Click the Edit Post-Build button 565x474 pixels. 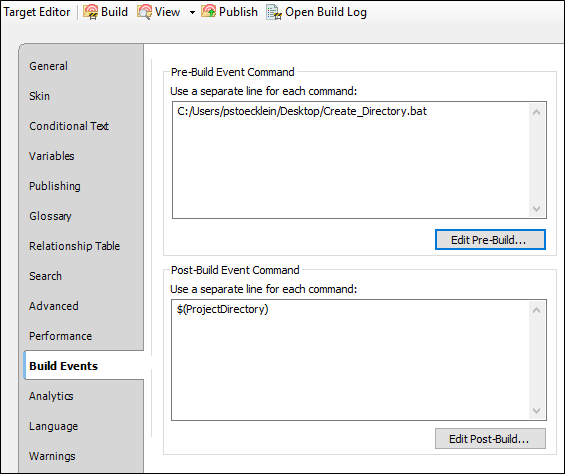(x=490, y=439)
